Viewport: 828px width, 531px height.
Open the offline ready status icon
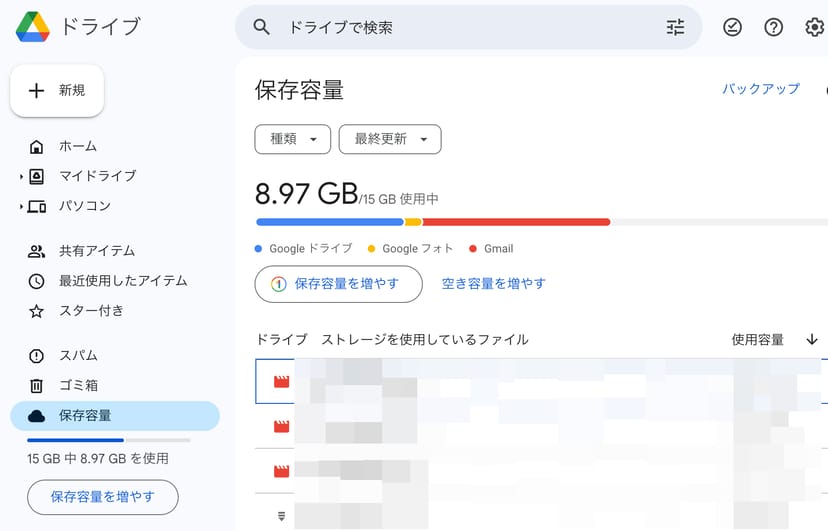[733, 27]
